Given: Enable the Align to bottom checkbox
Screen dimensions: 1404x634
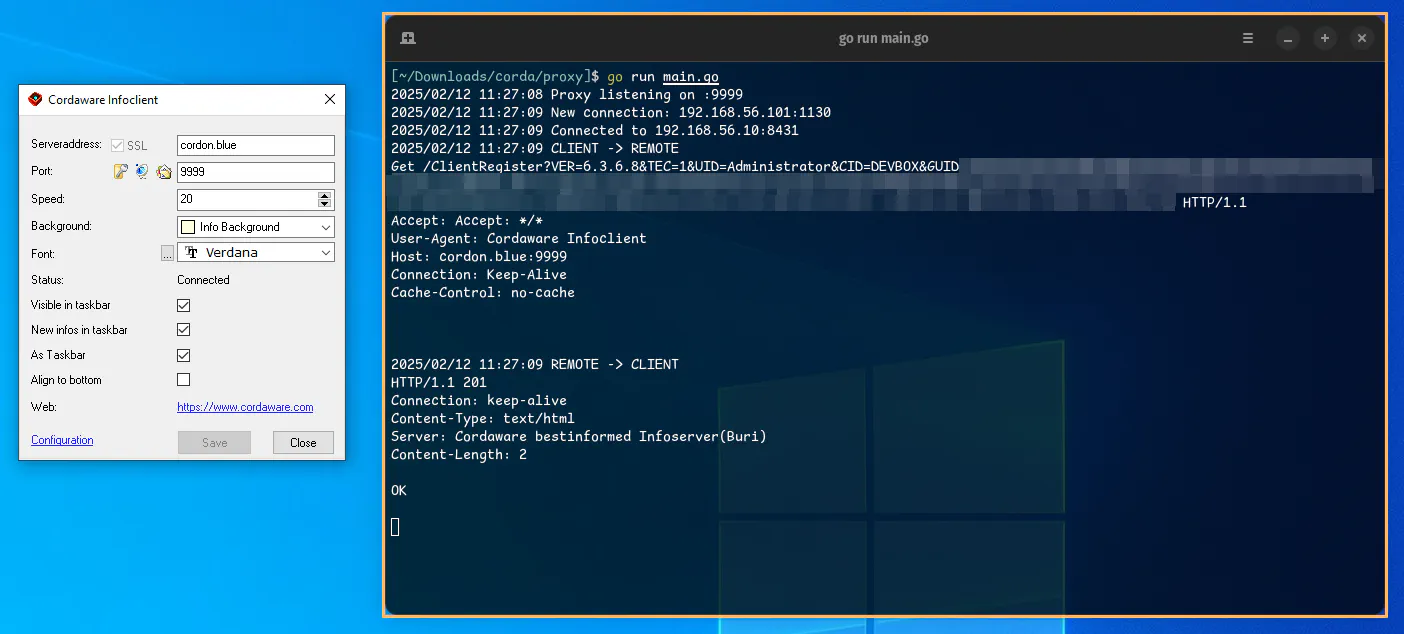Looking at the screenshot, I should point(183,380).
